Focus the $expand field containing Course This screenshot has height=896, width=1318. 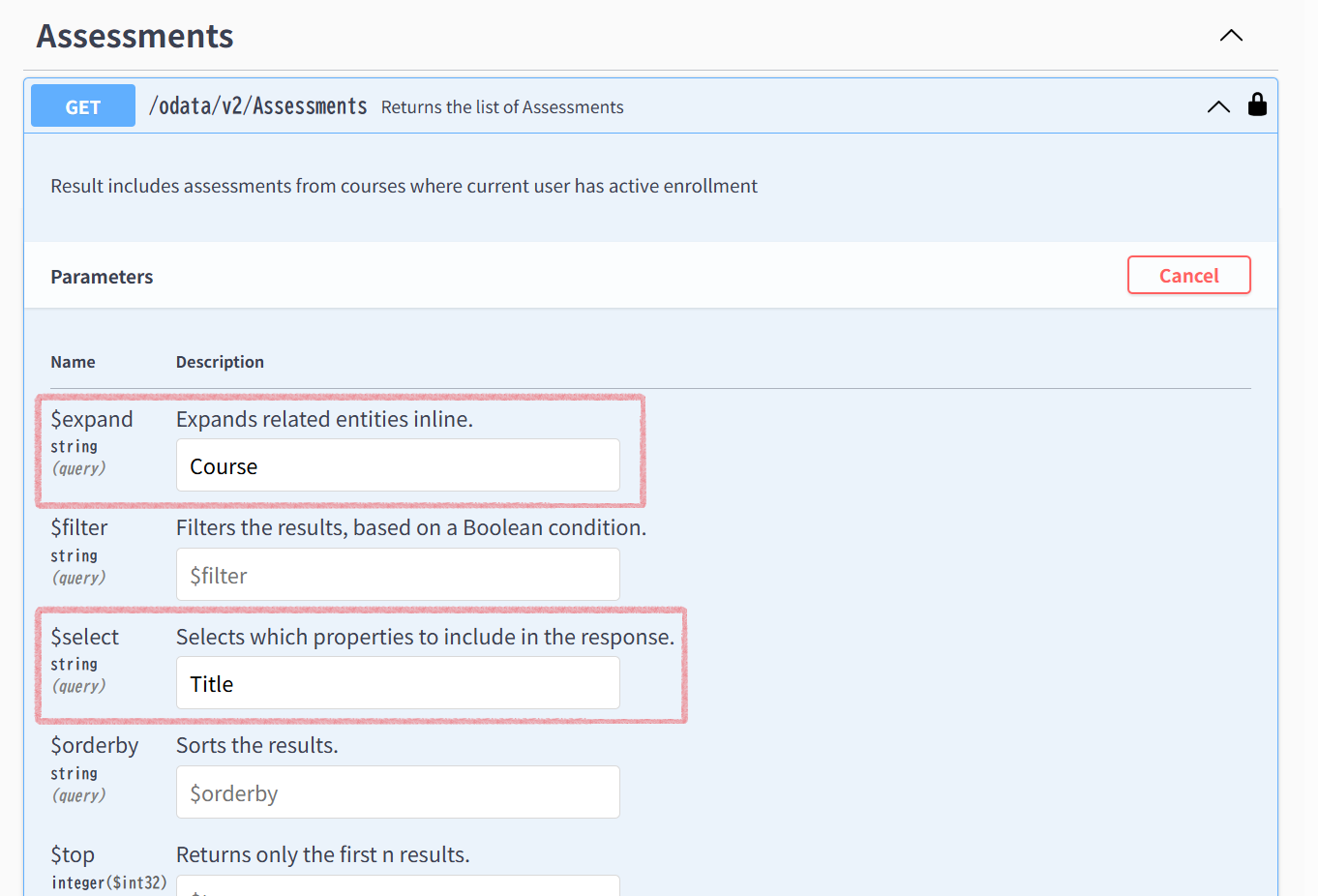pos(398,465)
